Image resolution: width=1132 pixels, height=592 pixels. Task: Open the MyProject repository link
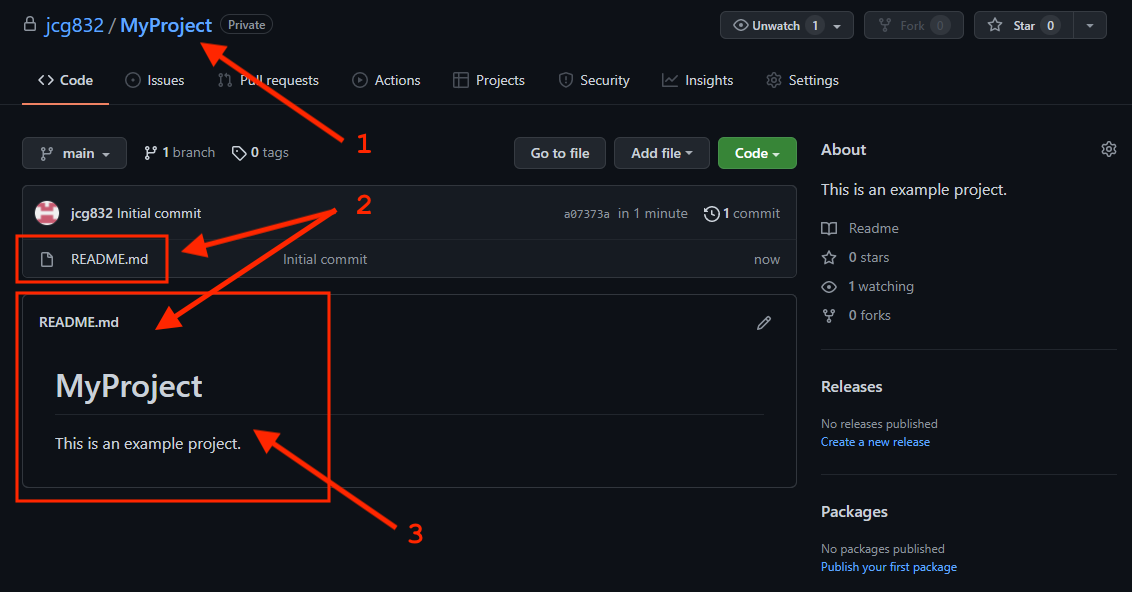[166, 25]
